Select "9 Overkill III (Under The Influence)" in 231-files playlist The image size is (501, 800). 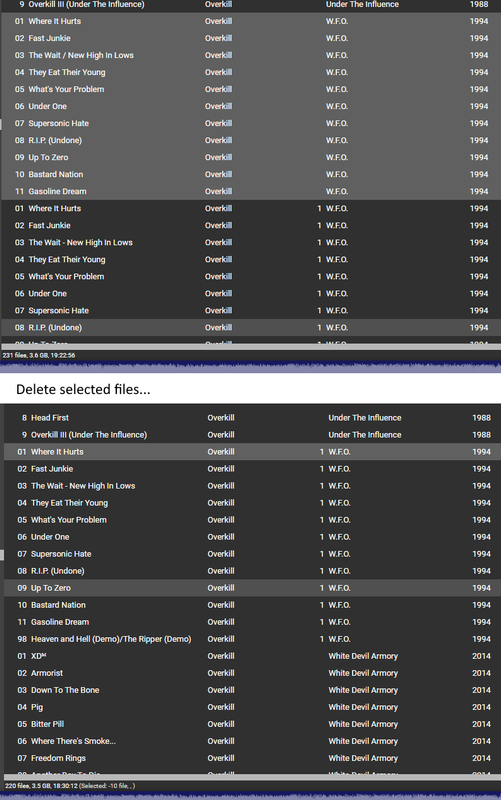click(250, 5)
